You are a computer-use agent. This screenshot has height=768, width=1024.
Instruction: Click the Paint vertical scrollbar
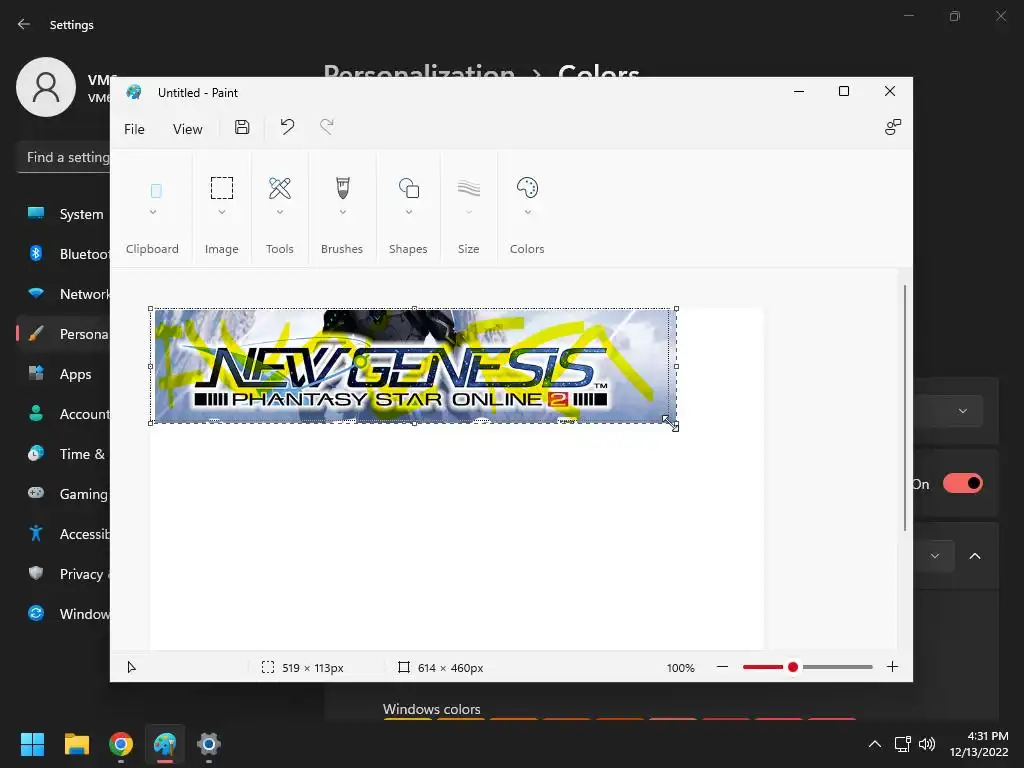[904, 408]
